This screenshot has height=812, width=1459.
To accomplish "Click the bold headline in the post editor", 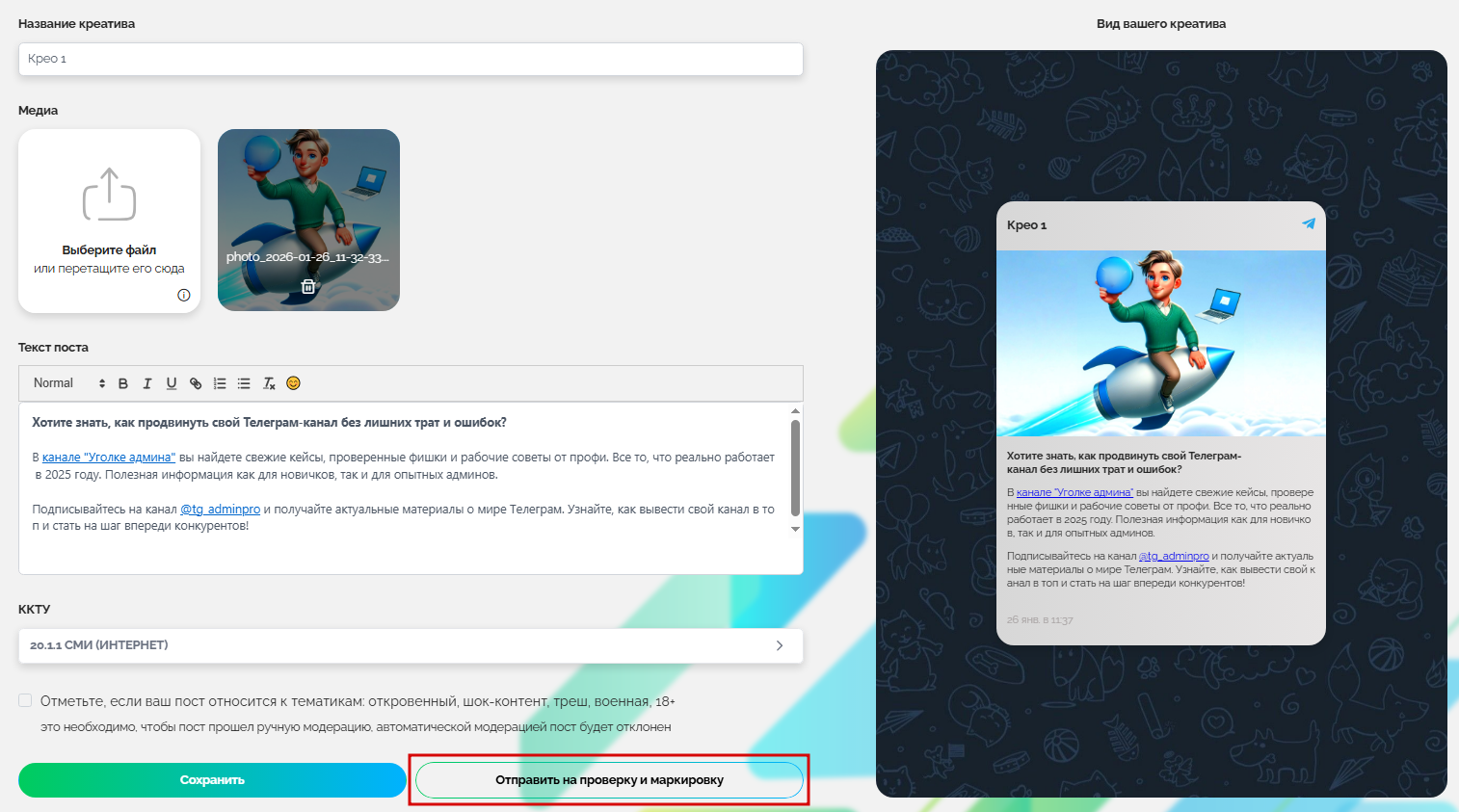I will pyautogui.click(x=269, y=423).
